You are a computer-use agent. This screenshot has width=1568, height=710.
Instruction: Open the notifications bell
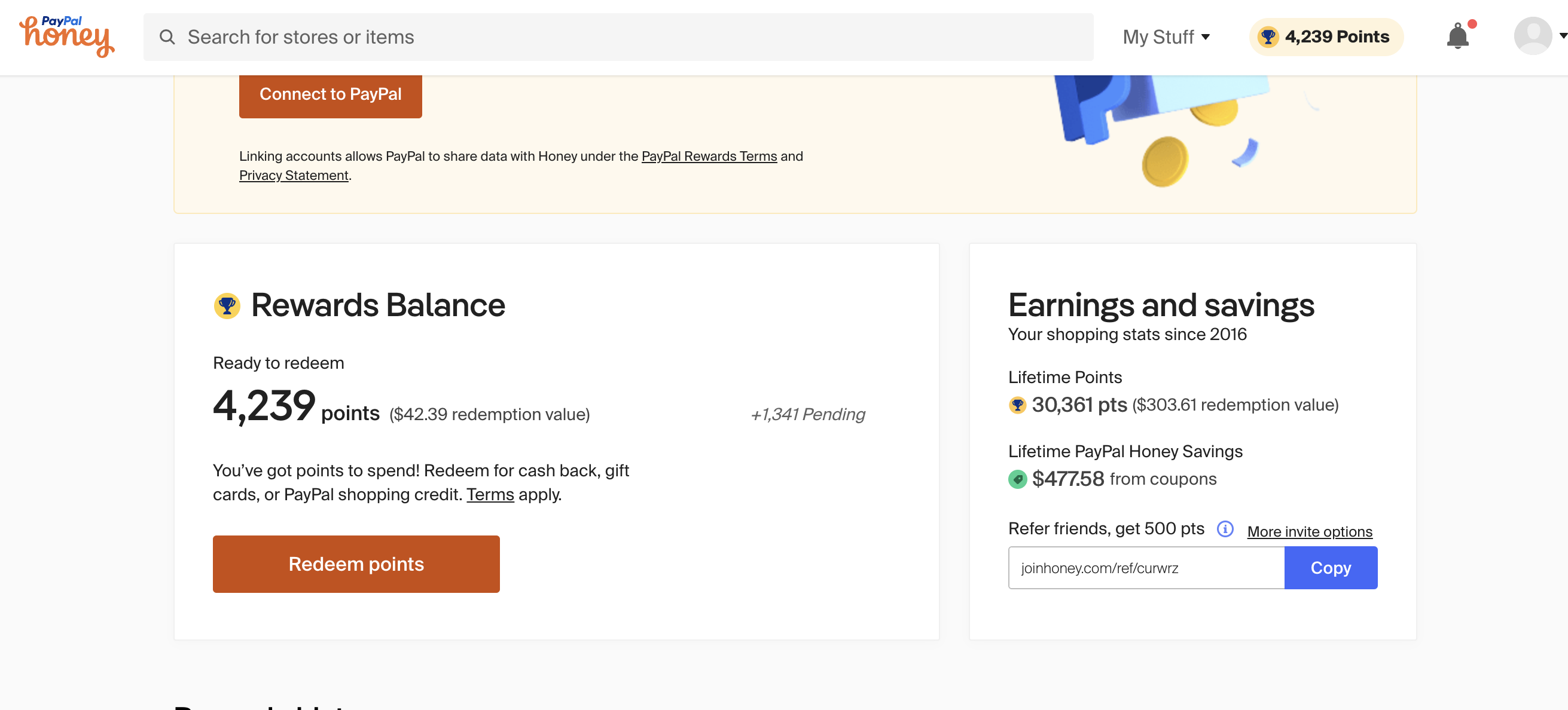[1457, 36]
